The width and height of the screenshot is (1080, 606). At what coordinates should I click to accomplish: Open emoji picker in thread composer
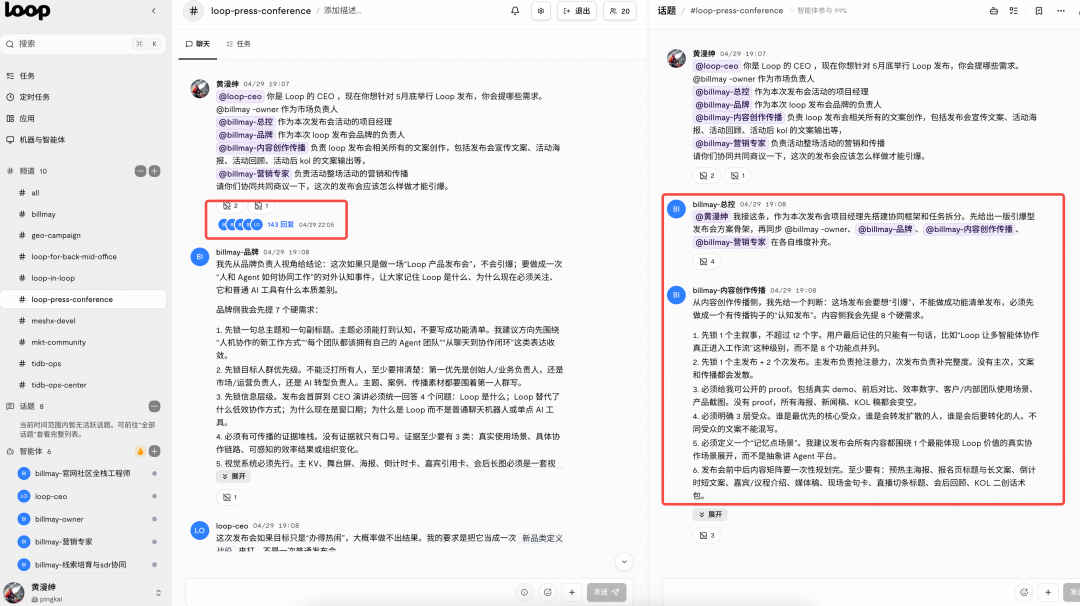click(1024, 592)
